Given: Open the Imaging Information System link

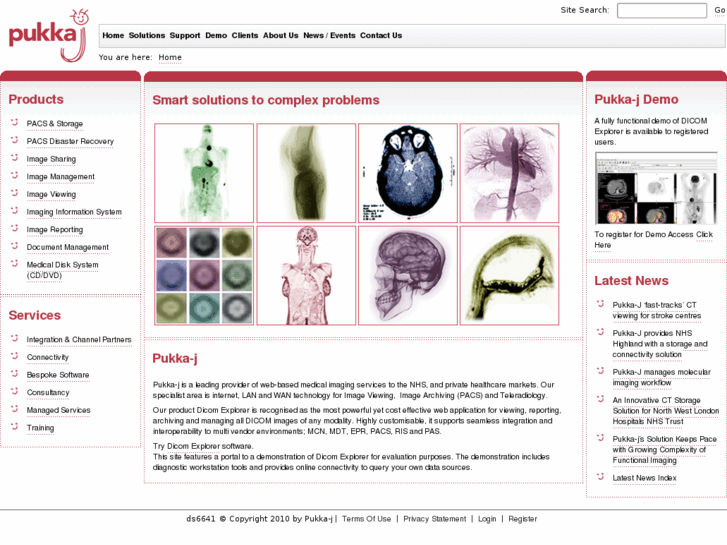Looking at the screenshot, I should pyautogui.click(x=74, y=212).
